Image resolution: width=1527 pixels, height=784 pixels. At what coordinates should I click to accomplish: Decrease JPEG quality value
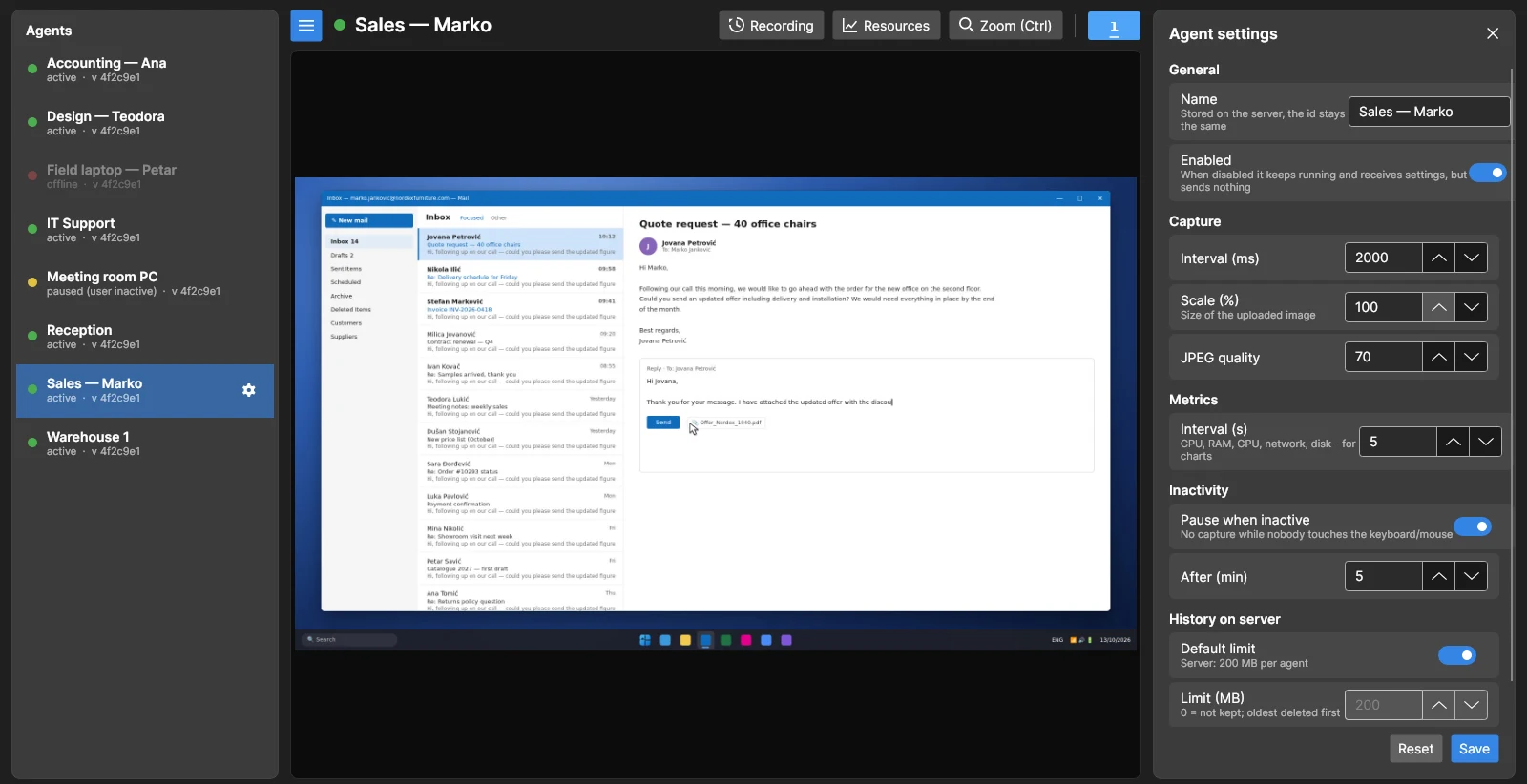point(1471,357)
